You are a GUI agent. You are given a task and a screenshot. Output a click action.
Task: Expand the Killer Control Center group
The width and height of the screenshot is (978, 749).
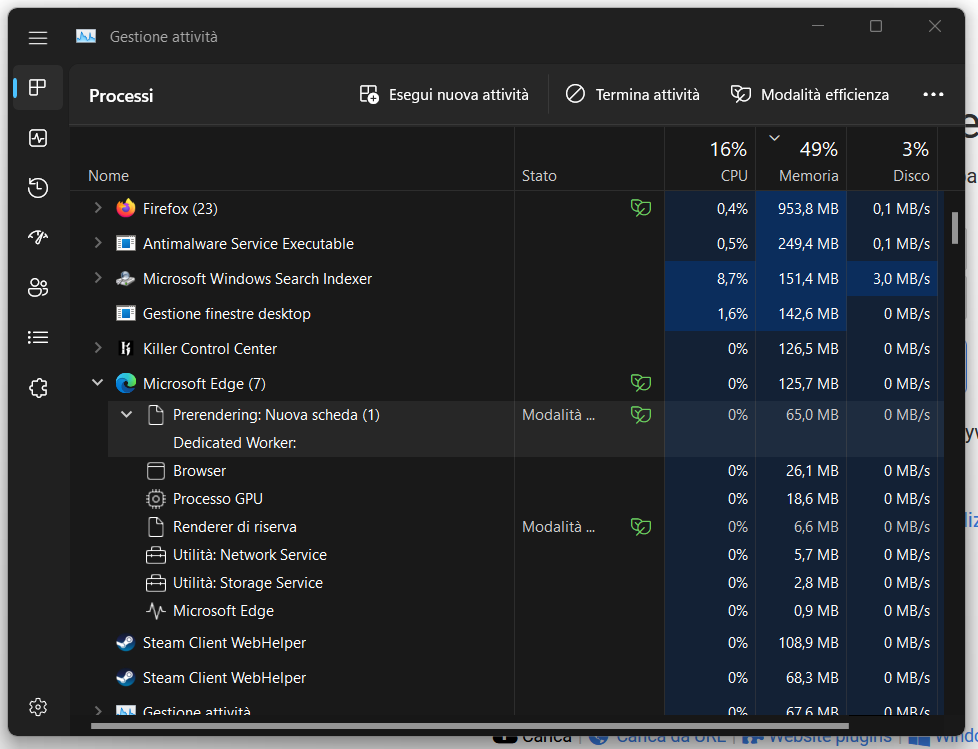98,347
